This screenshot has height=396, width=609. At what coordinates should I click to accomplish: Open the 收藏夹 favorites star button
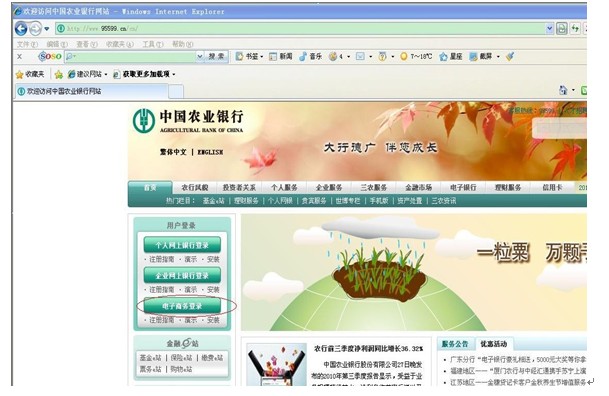coord(30,74)
